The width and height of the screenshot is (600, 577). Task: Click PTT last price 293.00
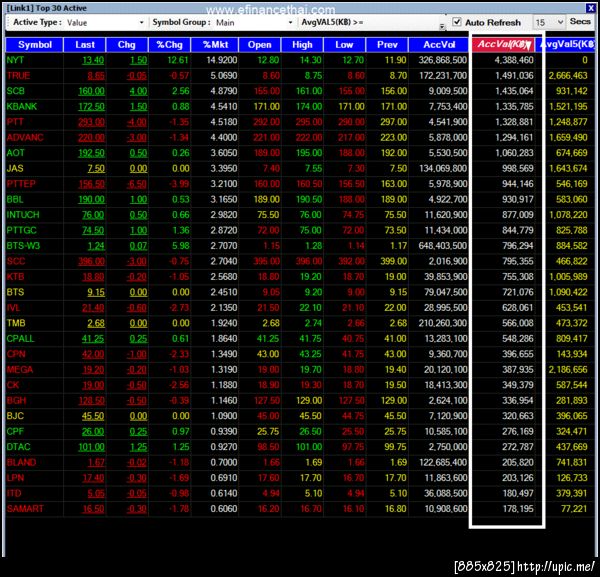91,122
